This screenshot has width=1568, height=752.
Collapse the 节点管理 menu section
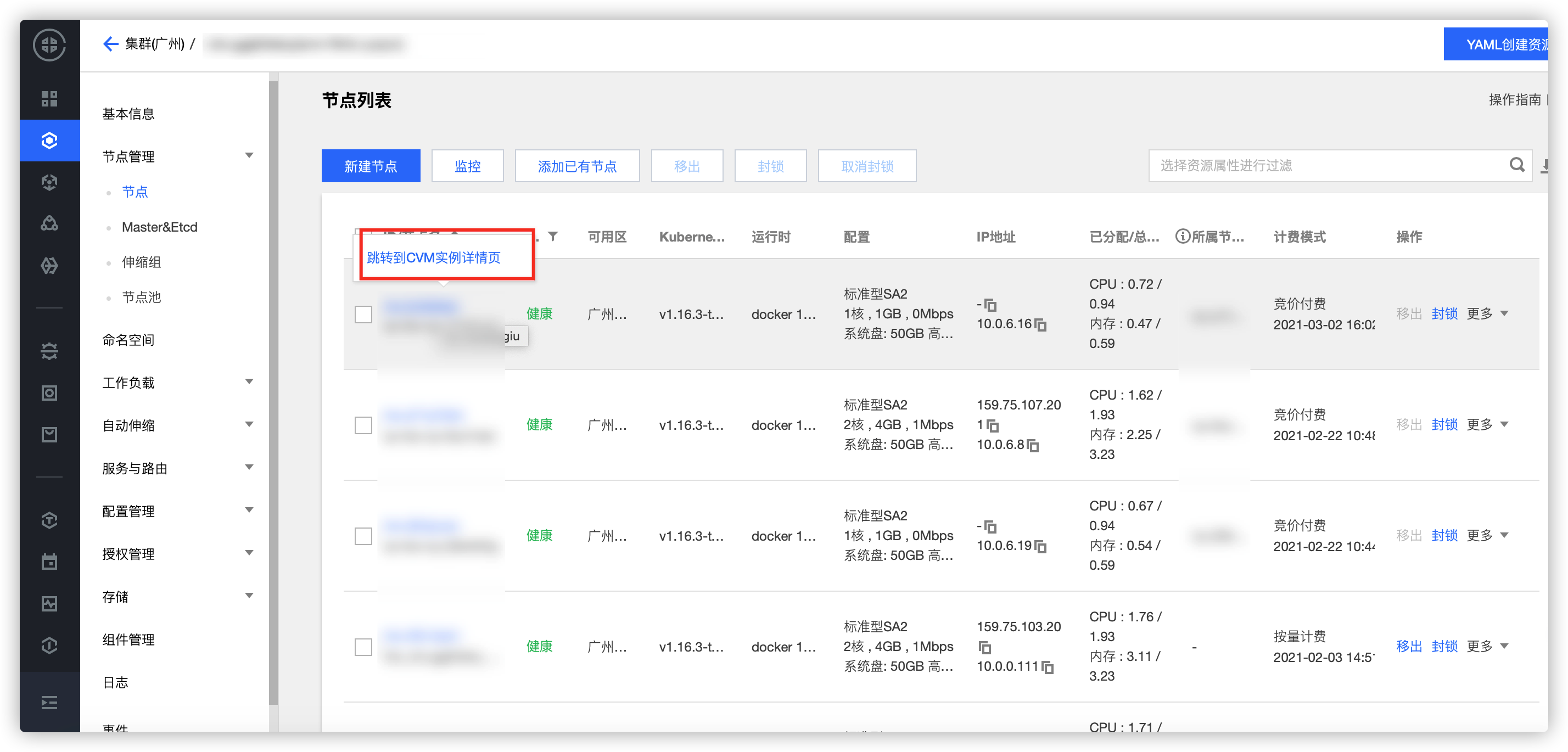coord(249,156)
